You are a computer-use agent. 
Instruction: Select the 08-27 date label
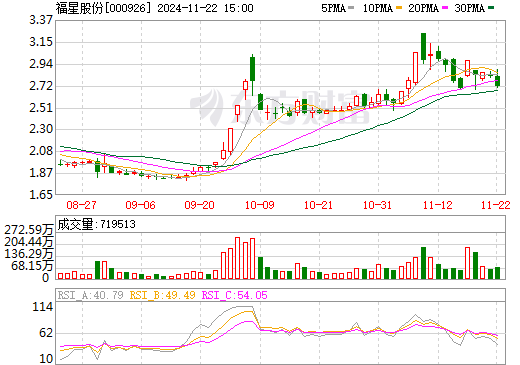[81, 205]
